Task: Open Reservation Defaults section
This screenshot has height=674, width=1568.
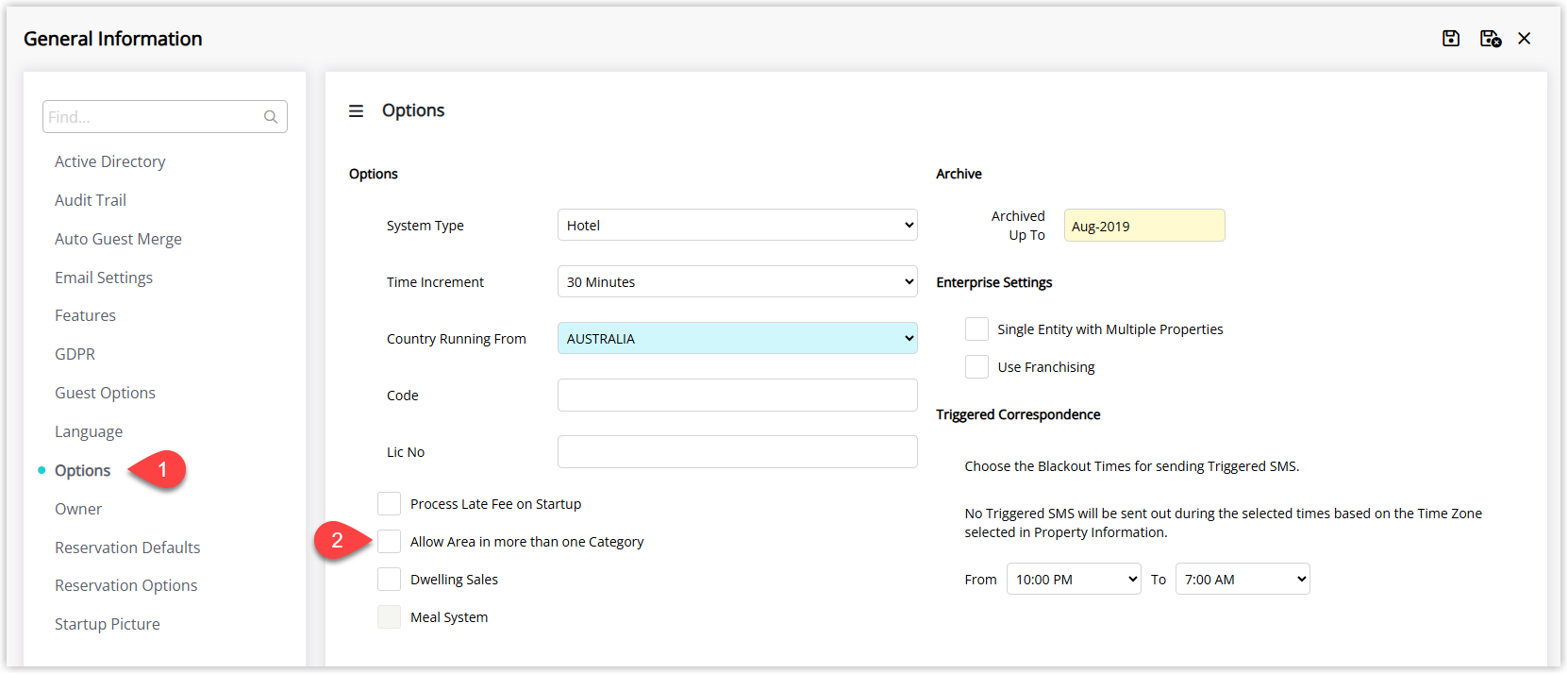Action: 127,548
